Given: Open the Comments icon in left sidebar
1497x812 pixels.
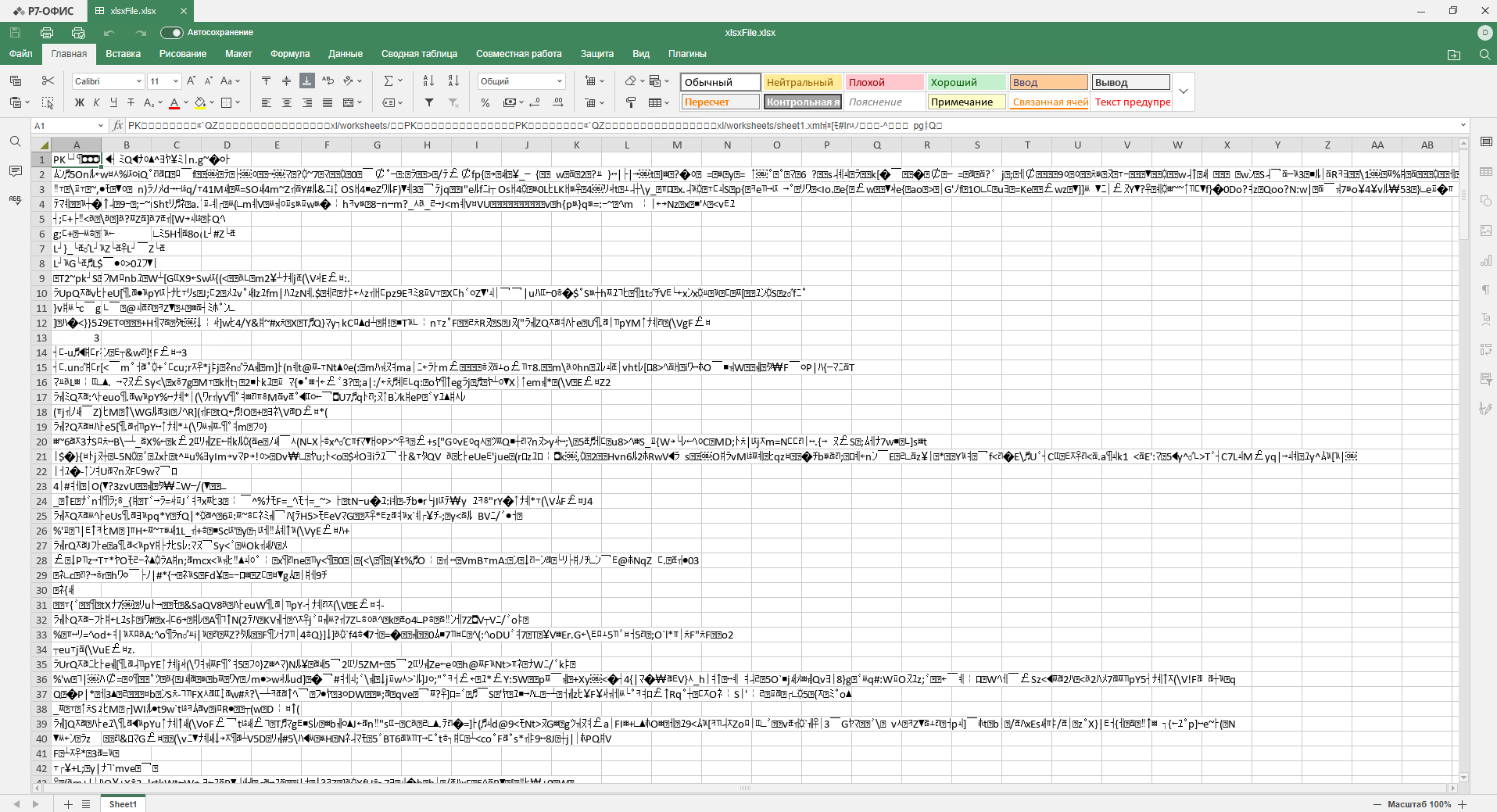Looking at the screenshot, I should (x=16, y=170).
